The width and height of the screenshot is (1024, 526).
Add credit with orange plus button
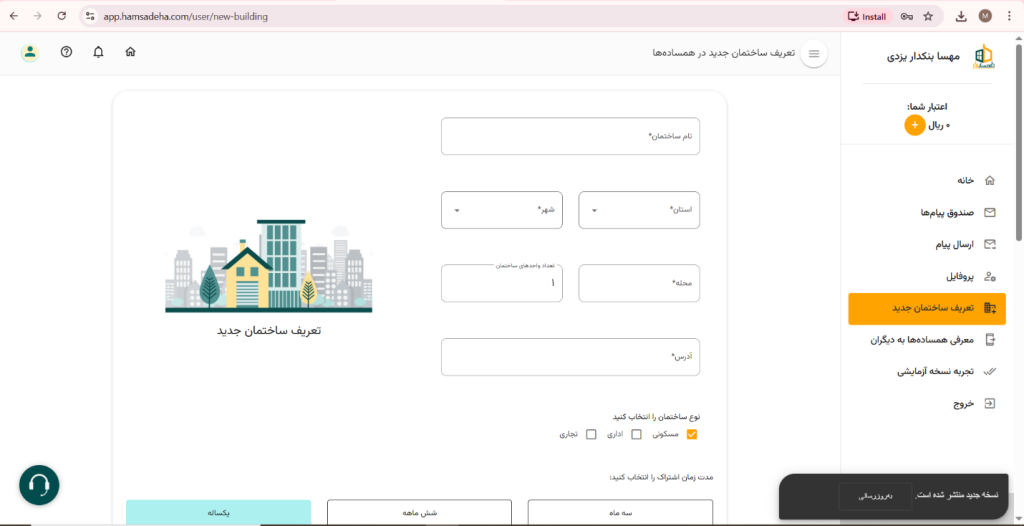(914, 125)
